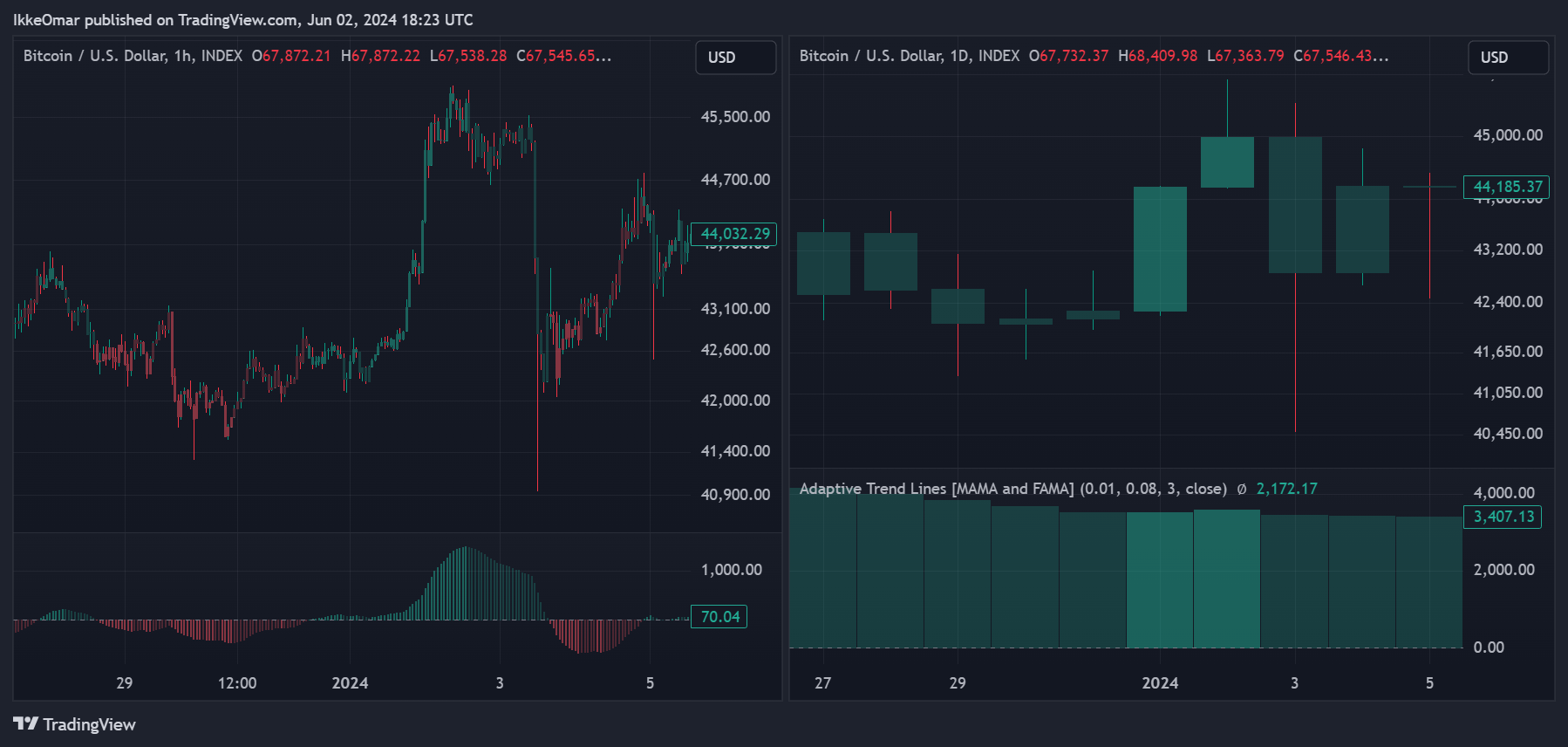Click 43,100.00 on left price axis
This screenshot has height=747, width=1568.
(735, 309)
